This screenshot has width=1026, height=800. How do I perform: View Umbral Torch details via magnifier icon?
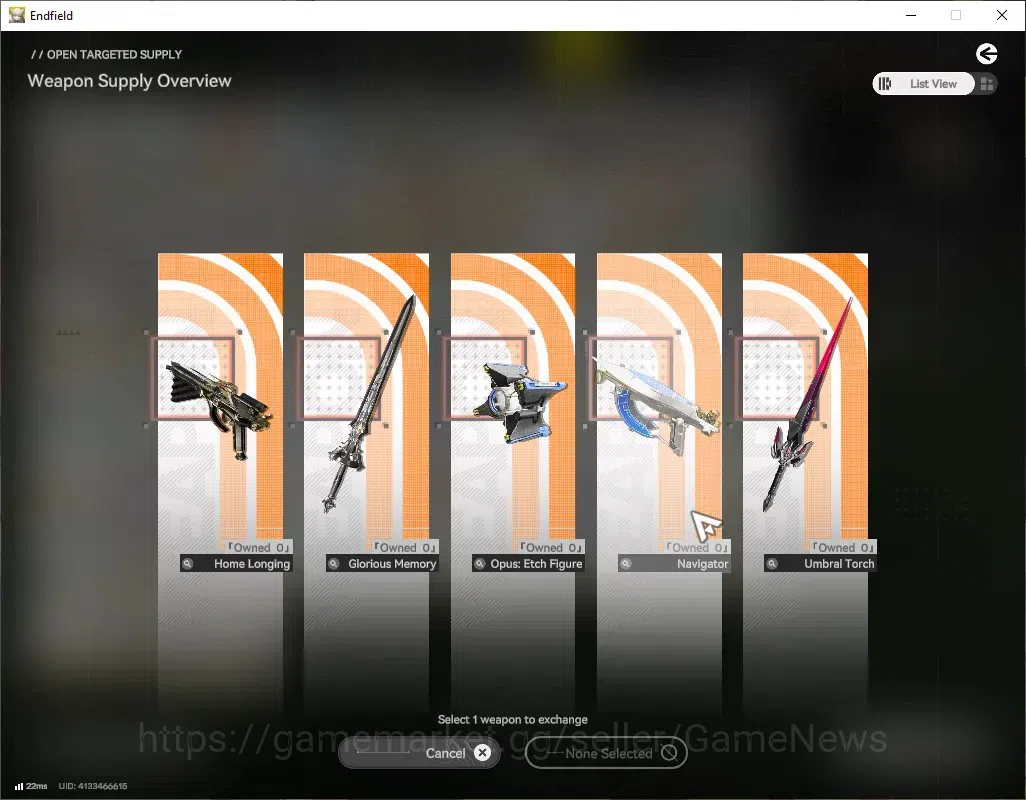[772, 563]
